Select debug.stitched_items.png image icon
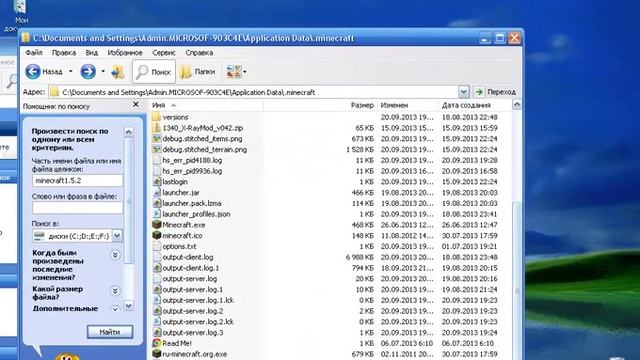Viewport: 640px width, 360px height. point(156,138)
